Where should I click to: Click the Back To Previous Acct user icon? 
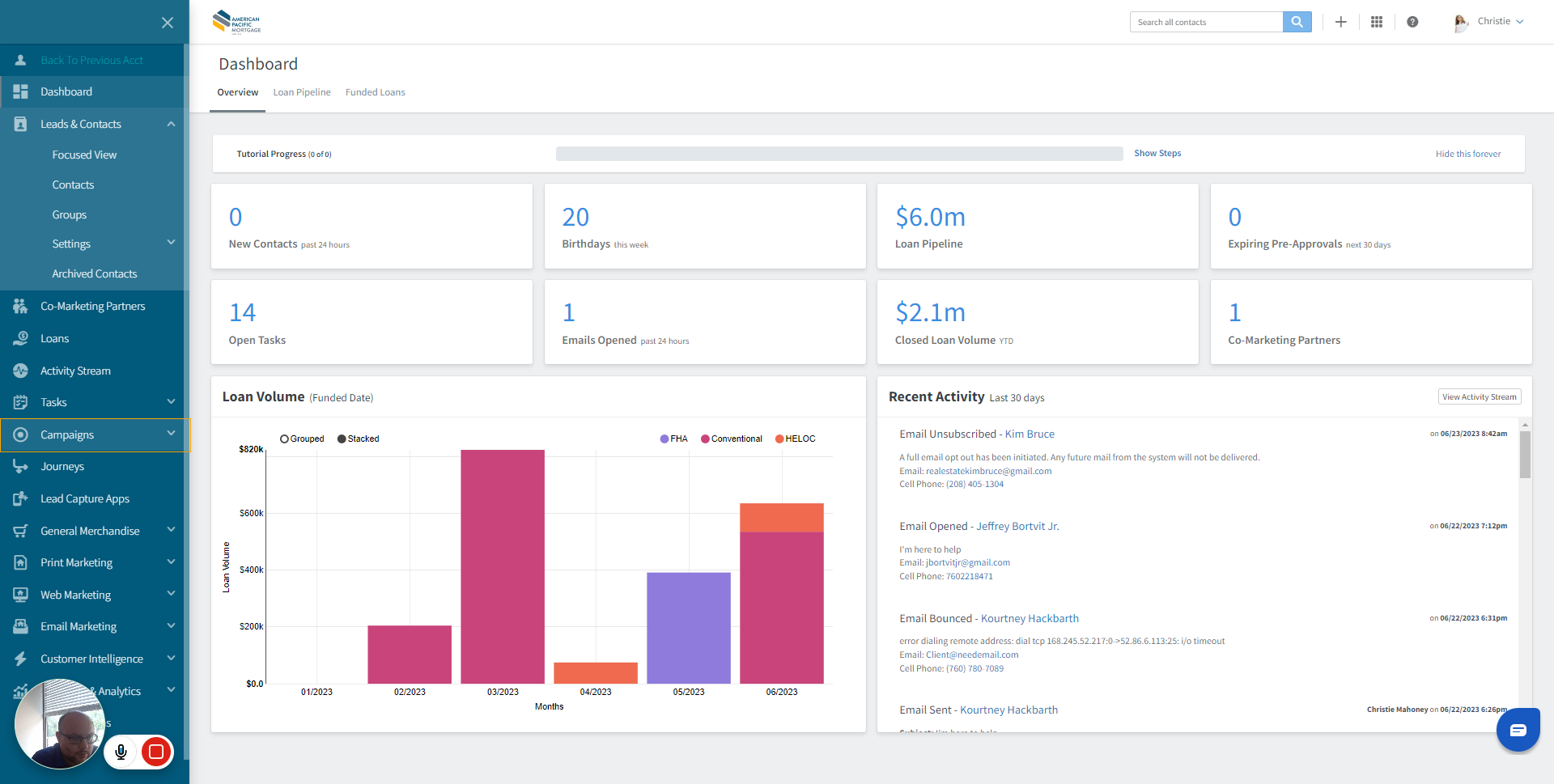pos(21,60)
